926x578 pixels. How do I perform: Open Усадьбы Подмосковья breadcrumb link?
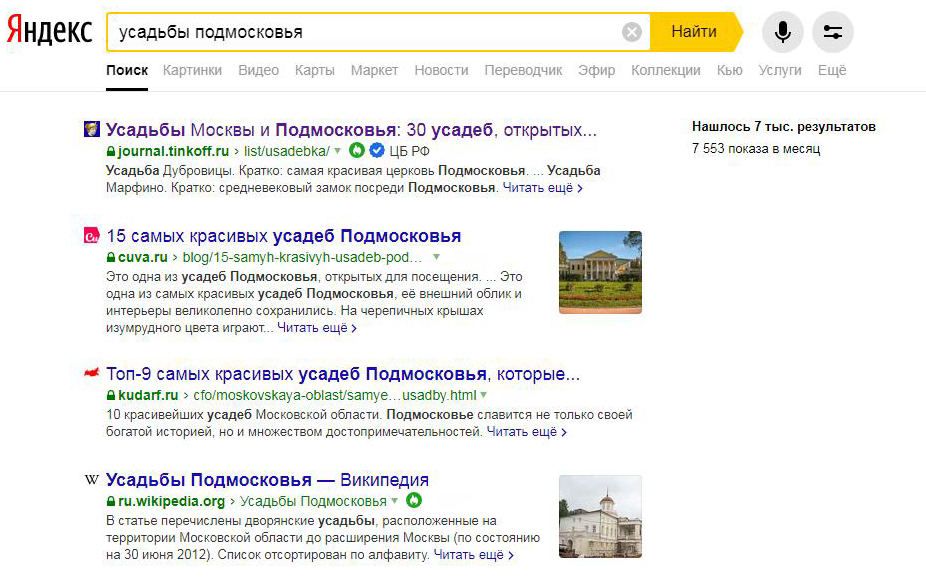point(313,501)
